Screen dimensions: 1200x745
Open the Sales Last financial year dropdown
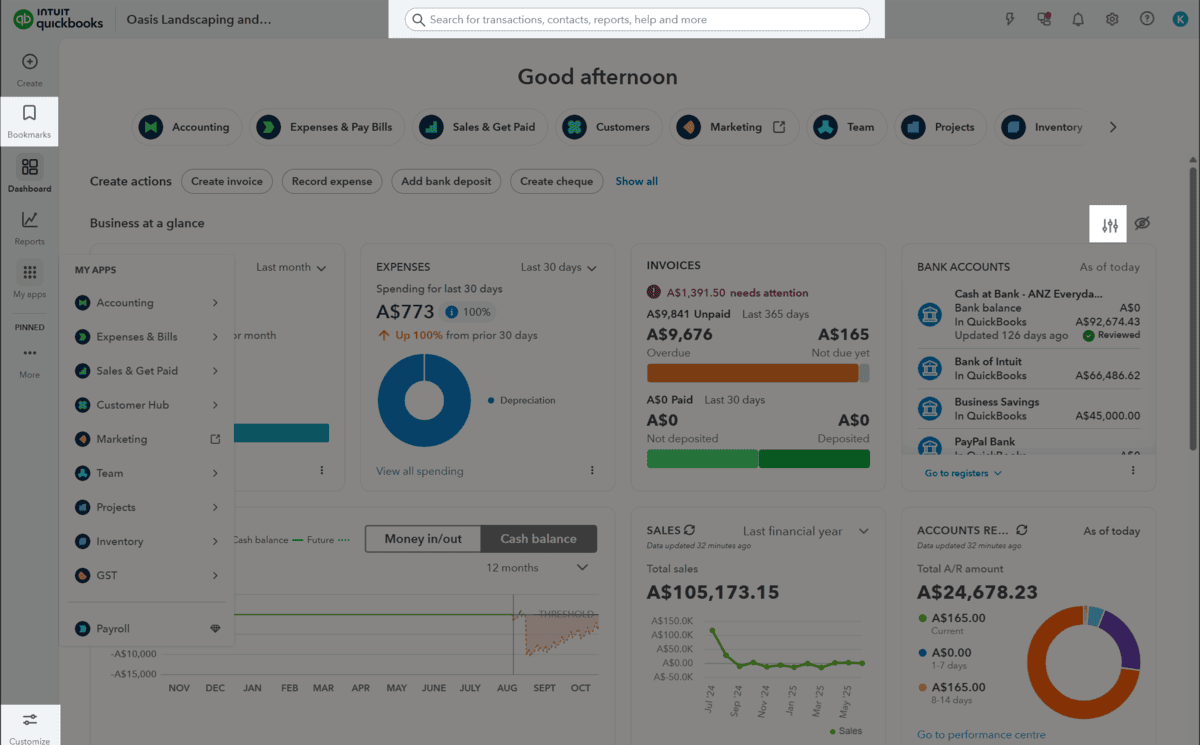tap(806, 531)
